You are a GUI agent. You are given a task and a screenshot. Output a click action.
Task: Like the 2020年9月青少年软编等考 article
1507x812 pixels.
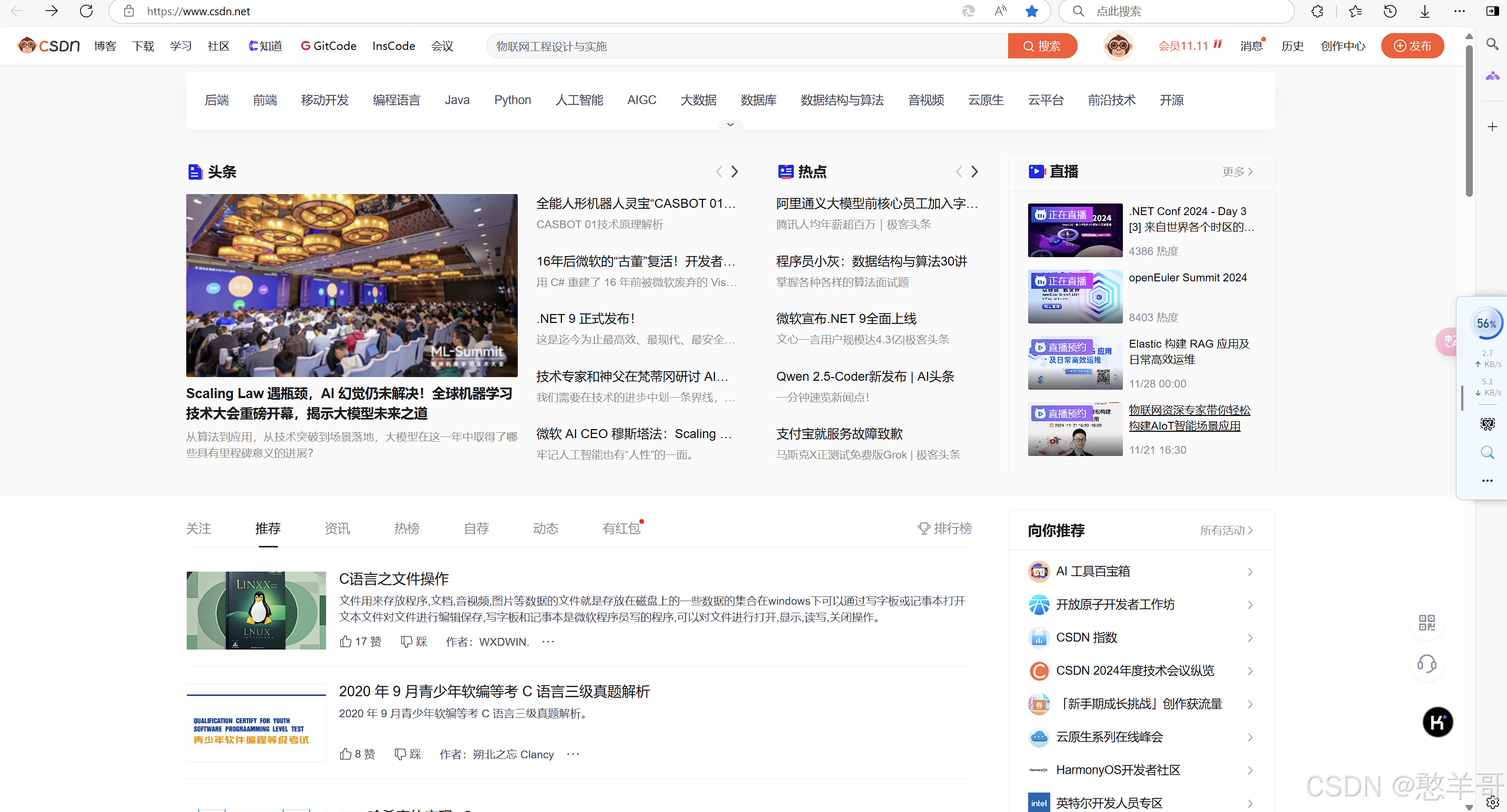coord(346,755)
